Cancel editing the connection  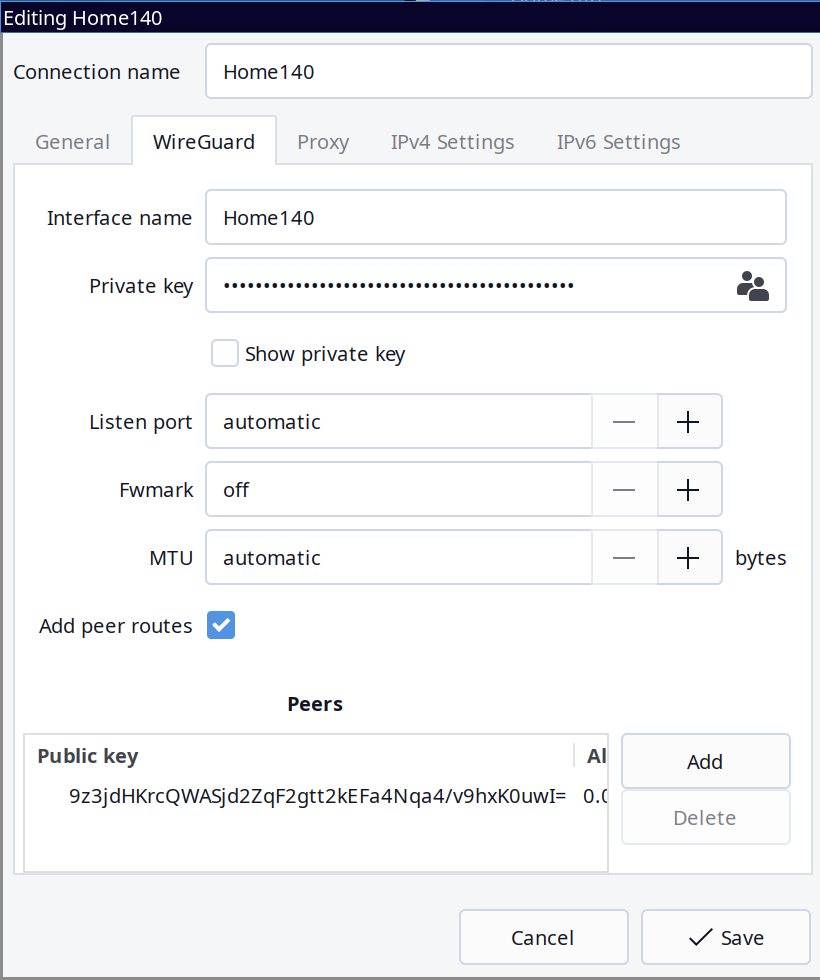(x=543, y=937)
